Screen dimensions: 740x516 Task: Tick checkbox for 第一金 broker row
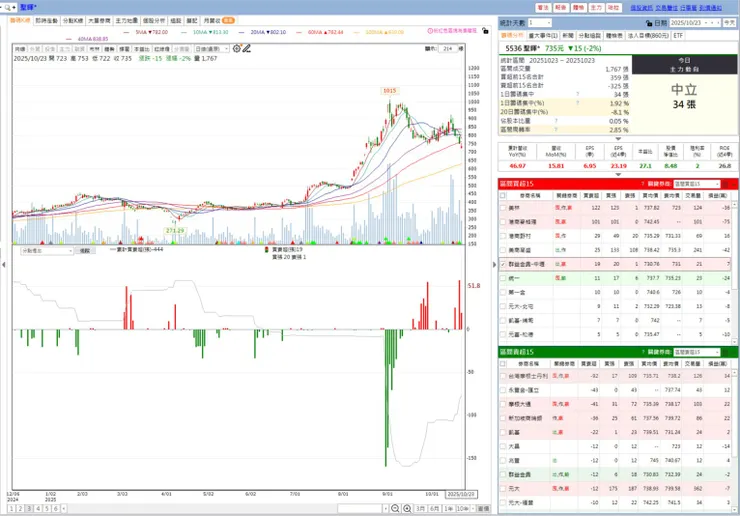(x=503, y=293)
